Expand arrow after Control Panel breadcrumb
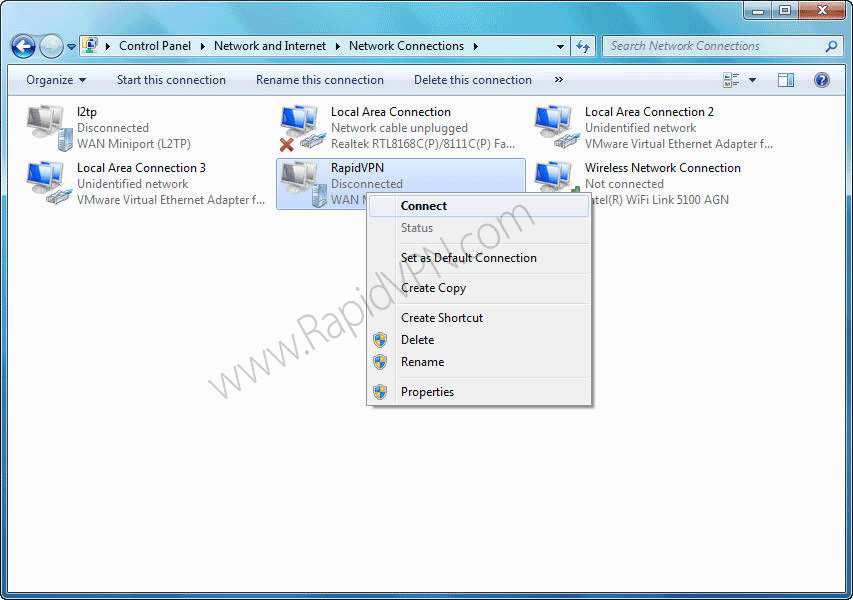853x600 pixels. [x=202, y=46]
